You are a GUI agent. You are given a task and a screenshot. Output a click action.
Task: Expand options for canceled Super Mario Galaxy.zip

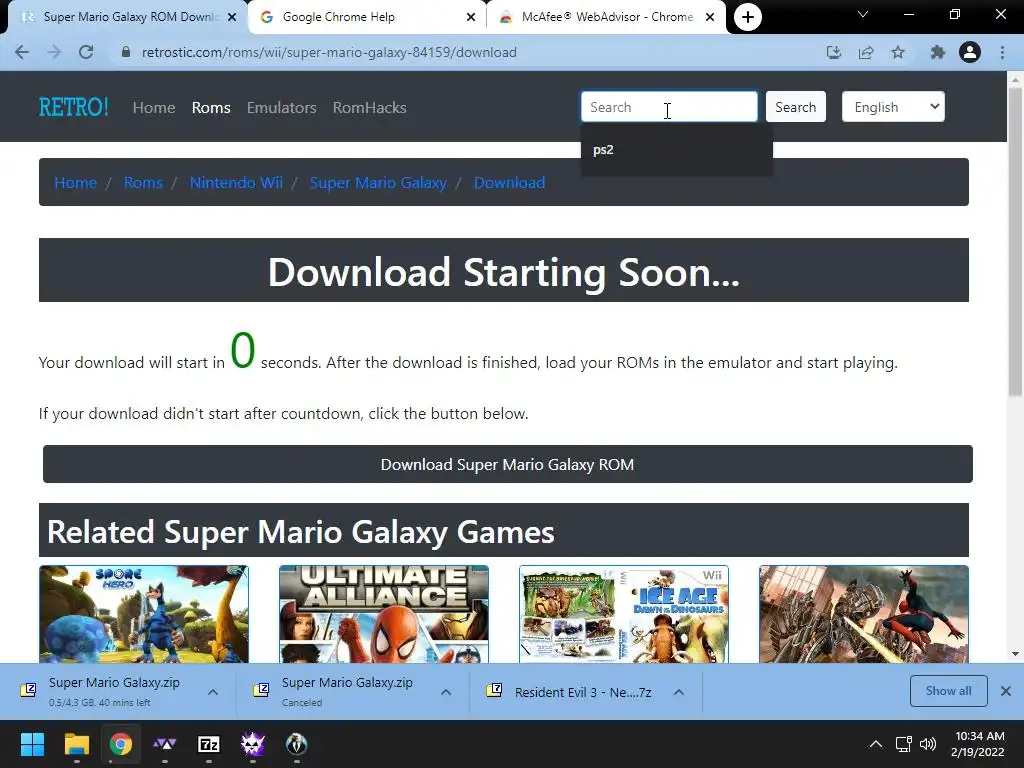click(446, 692)
